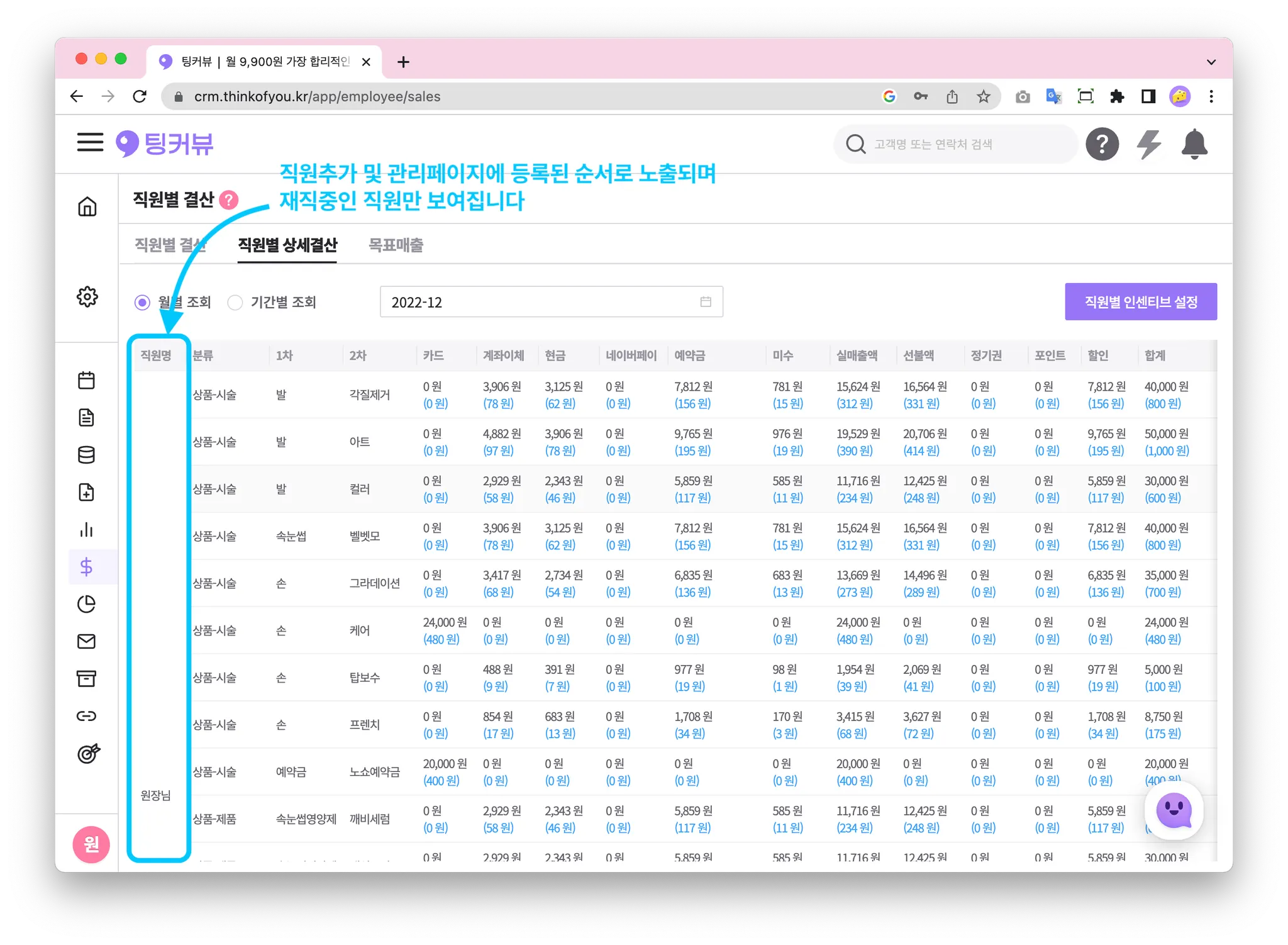Open the hamburger menu icon
This screenshot has height=945, width=1288.
pyautogui.click(x=90, y=142)
